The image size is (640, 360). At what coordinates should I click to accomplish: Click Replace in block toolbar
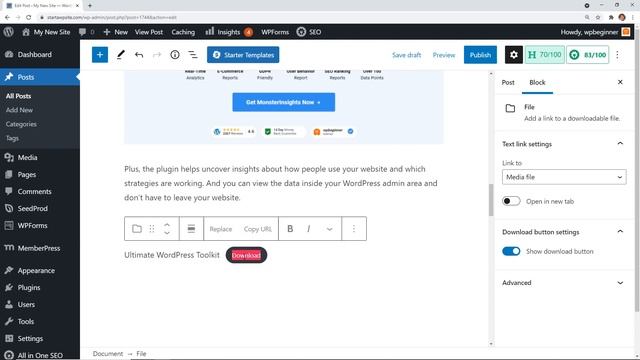(221, 229)
